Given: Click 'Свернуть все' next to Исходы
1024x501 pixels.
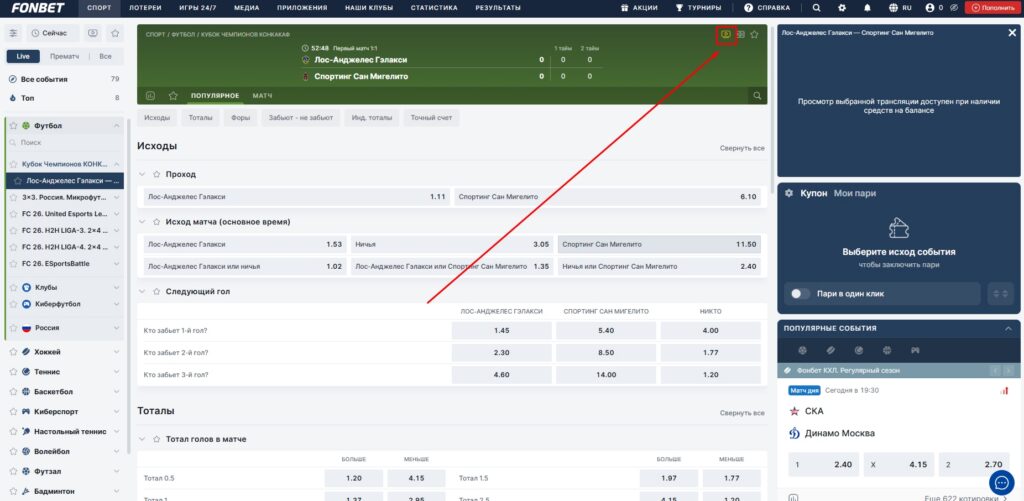Looking at the screenshot, I should coord(742,148).
